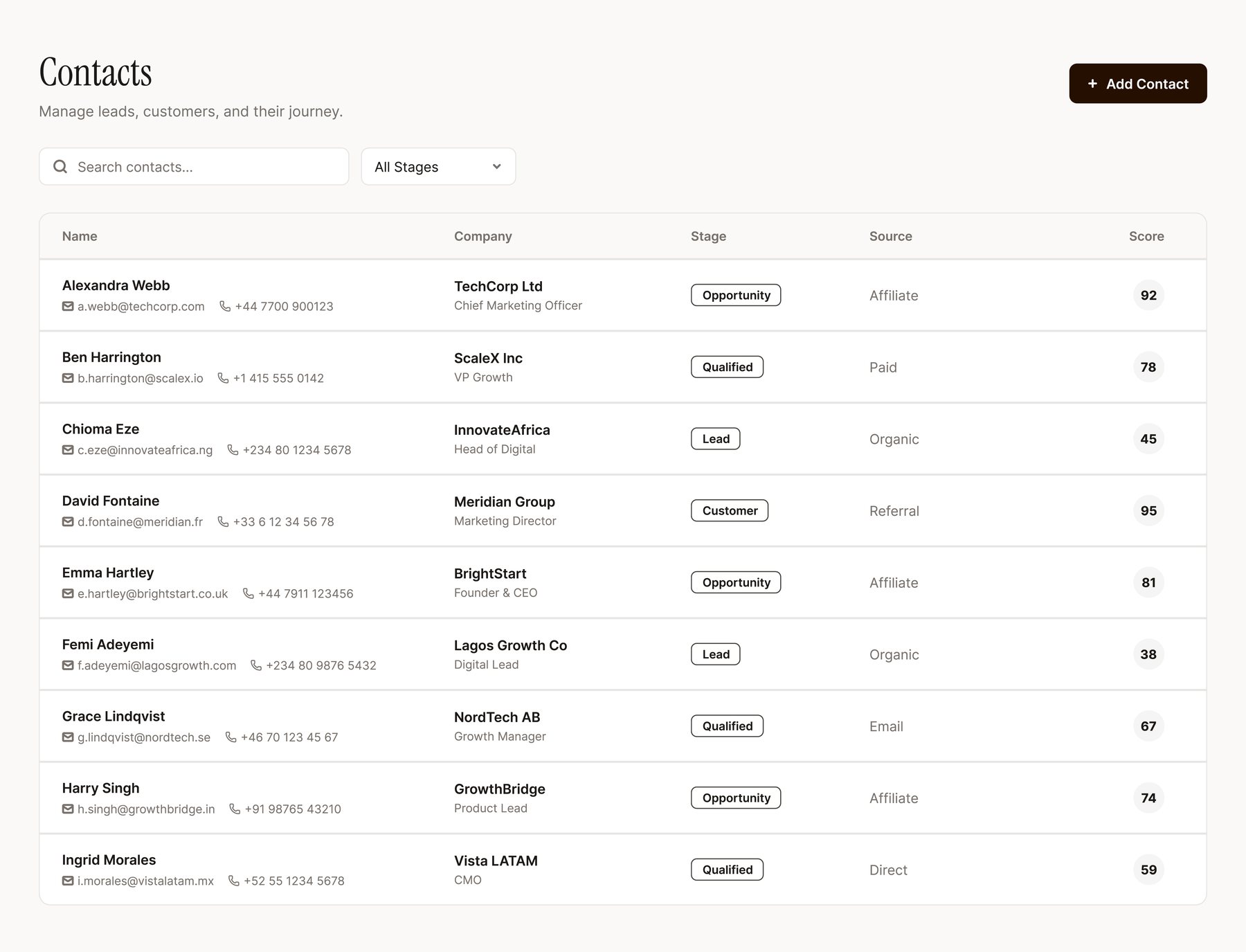
Task: Open contact Grace Lindqvist
Action: point(114,717)
